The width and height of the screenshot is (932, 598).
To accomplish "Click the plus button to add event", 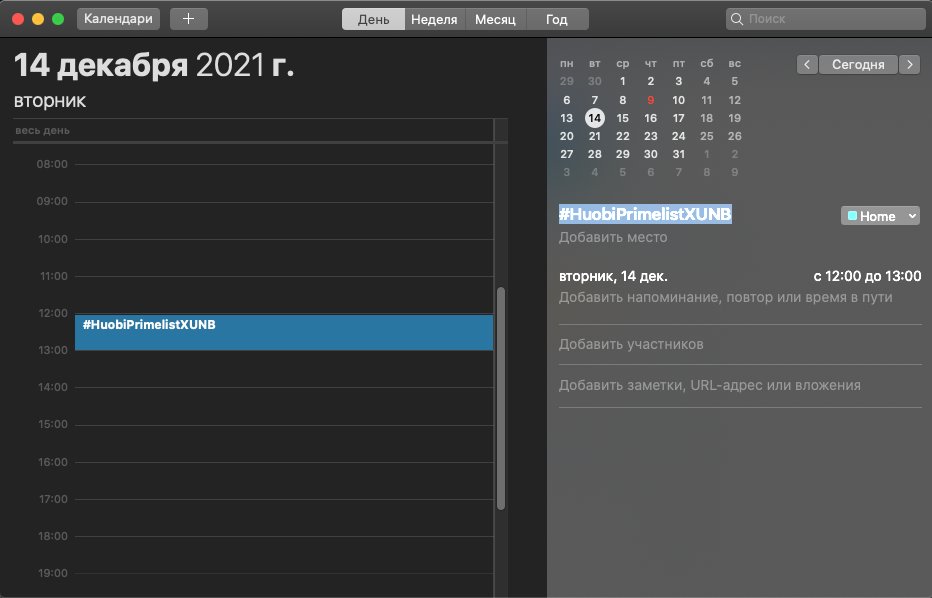I will 188,19.
